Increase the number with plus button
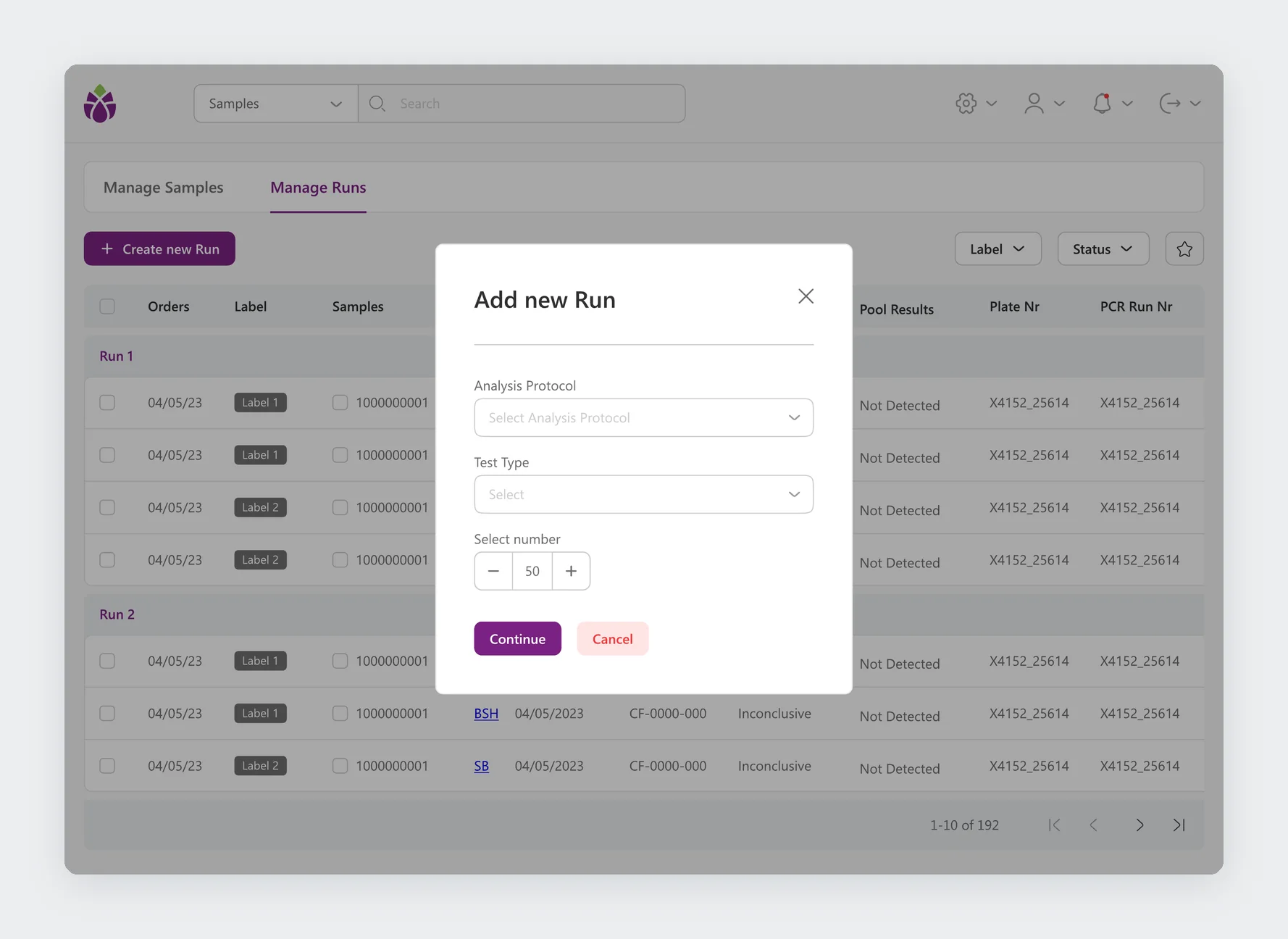Viewport: 1288px width, 939px height. pos(571,571)
